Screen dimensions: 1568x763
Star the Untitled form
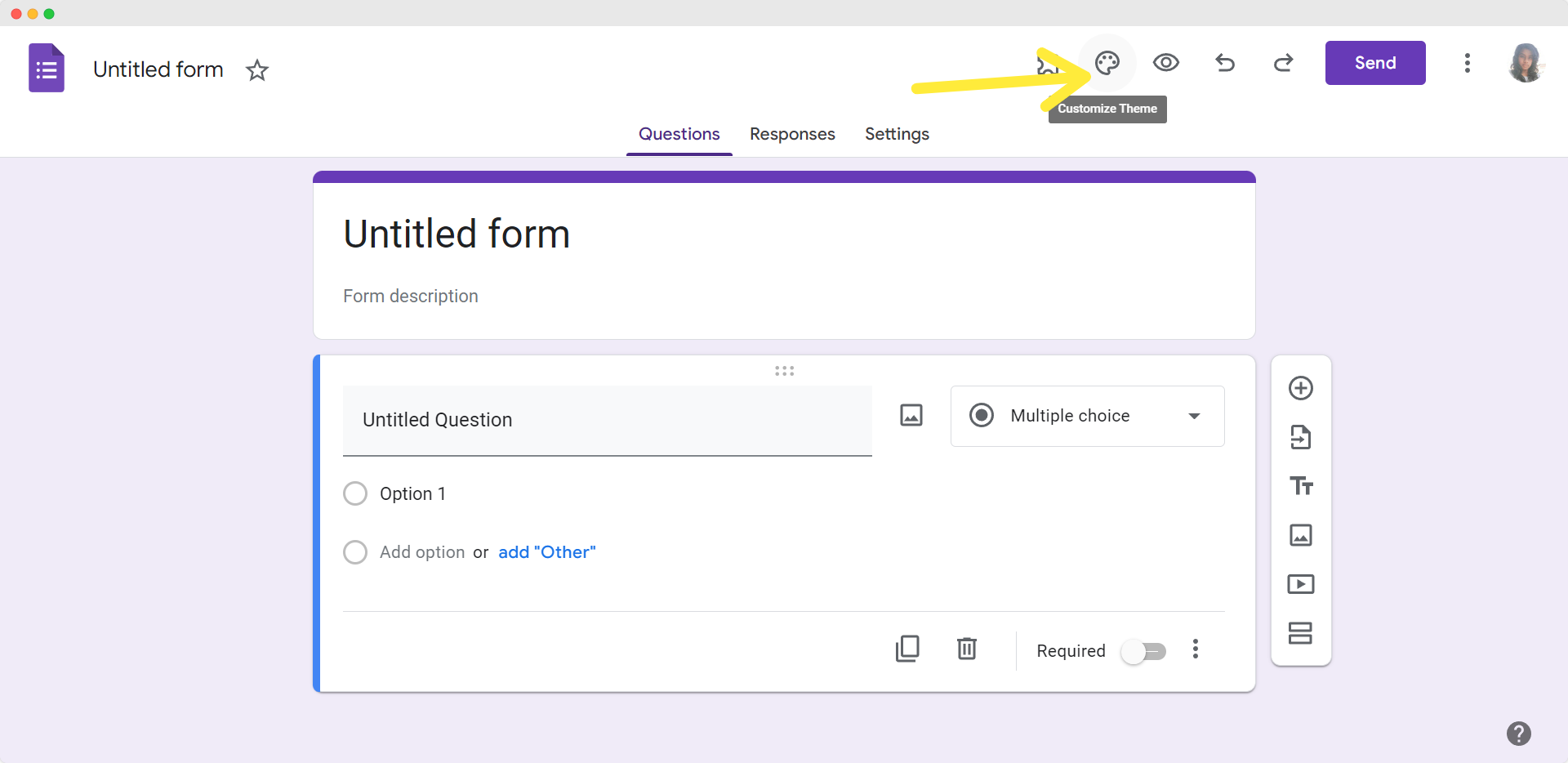point(257,70)
